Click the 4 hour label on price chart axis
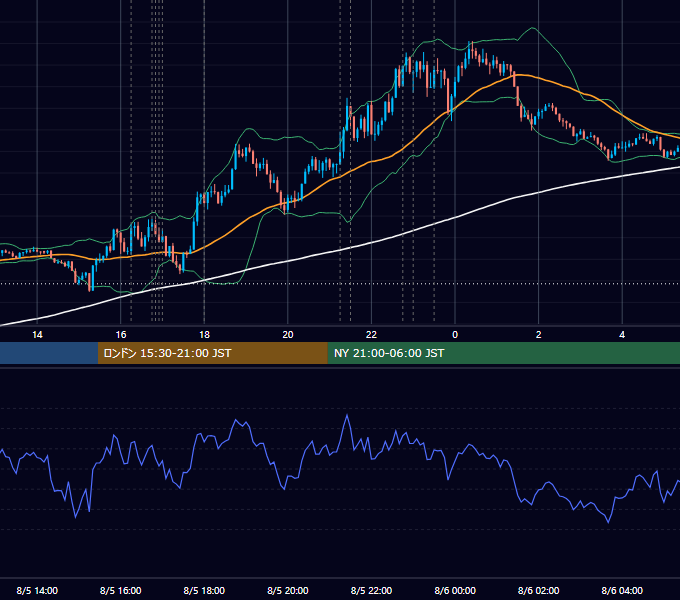The height and width of the screenshot is (600, 680). (x=622, y=335)
